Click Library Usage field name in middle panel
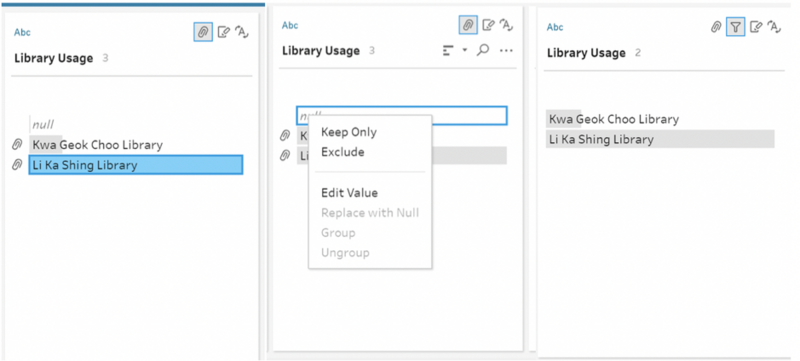The image size is (800, 361). (321, 50)
